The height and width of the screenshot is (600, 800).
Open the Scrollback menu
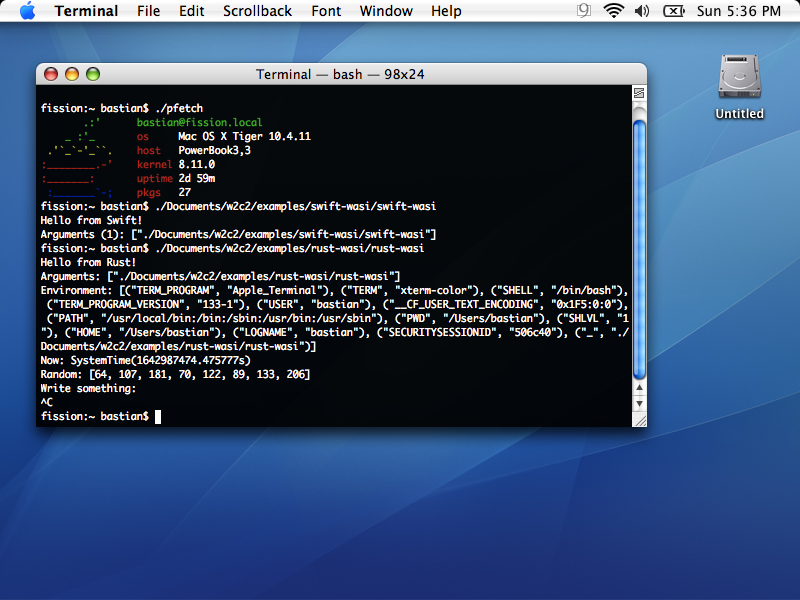pyautogui.click(x=257, y=11)
